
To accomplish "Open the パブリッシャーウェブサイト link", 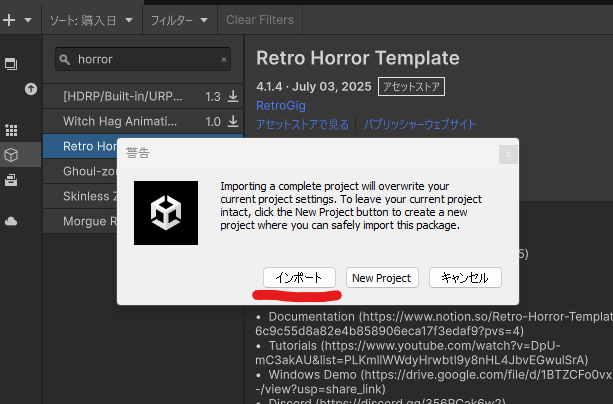I will [420, 124].
